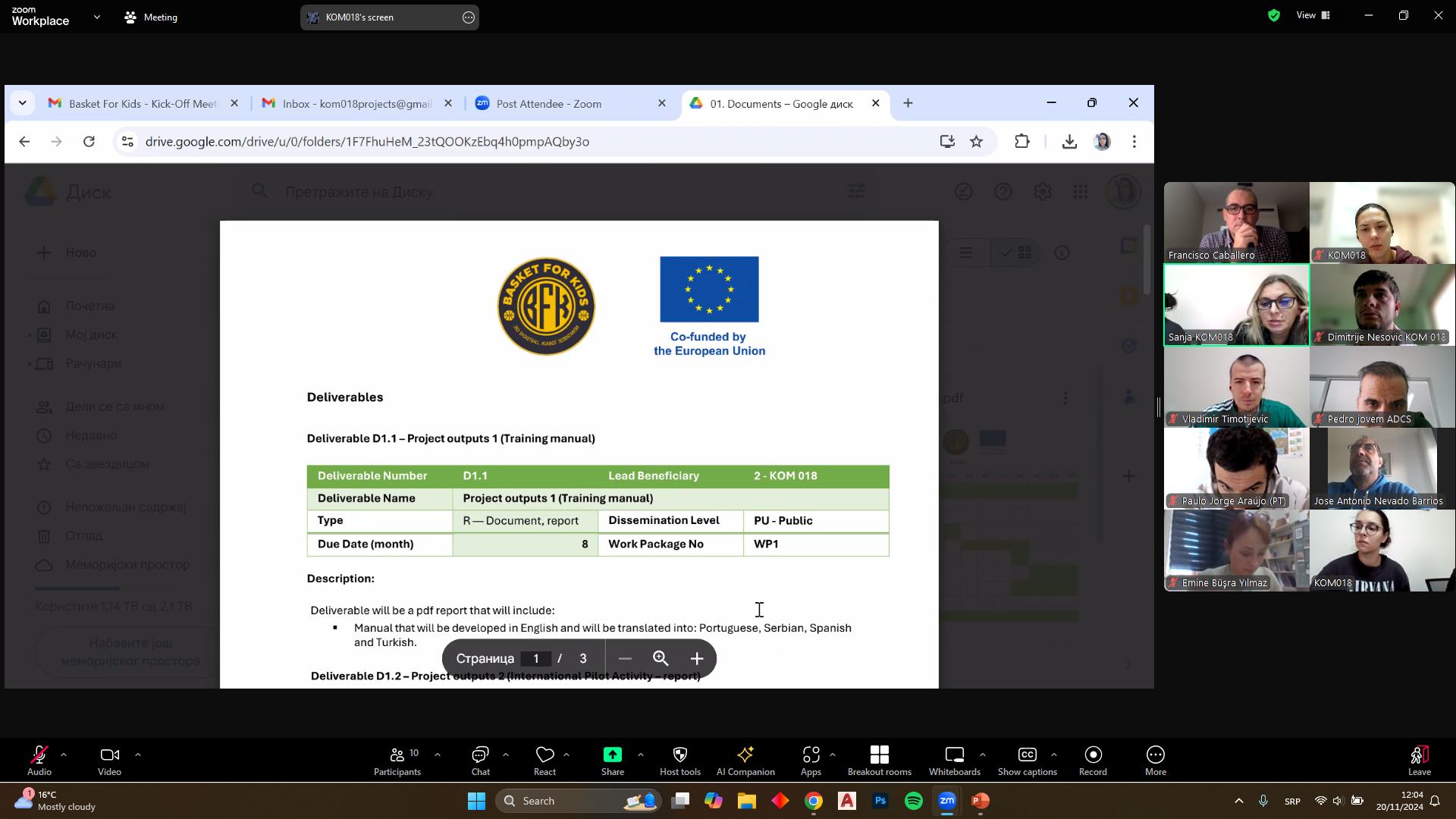Select Sanja KOM018's video tile
The height and width of the screenshot is (819, 1456).
coord(1236,305)
